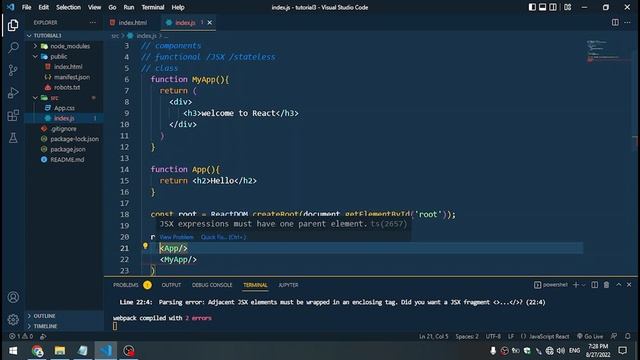Image resolution: width=640 pixels, height=360 pixels.
Task: Open the Source Control view
Action: pos(13,70)
